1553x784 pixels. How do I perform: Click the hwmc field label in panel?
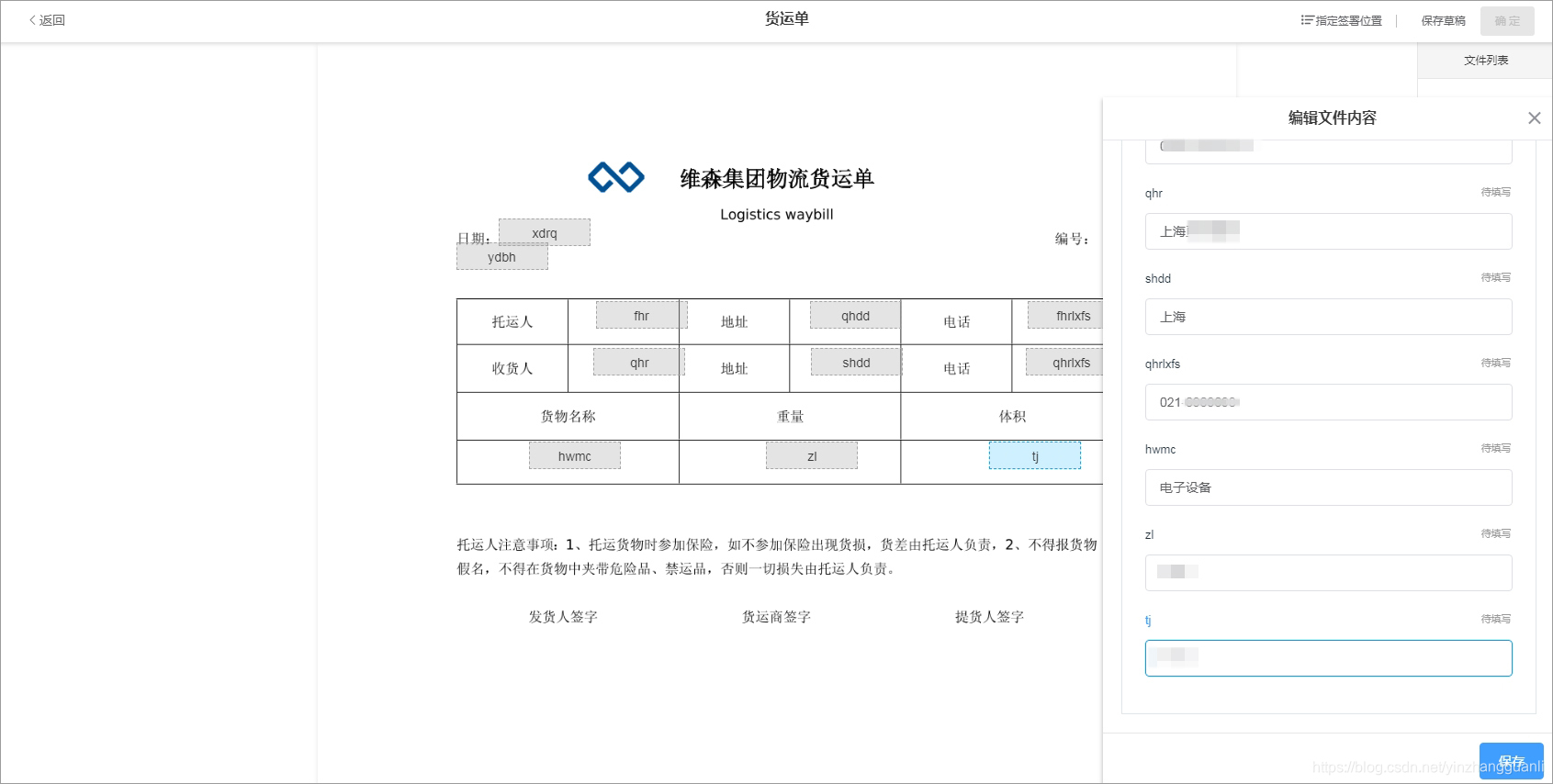click(x=1160, y=449)
